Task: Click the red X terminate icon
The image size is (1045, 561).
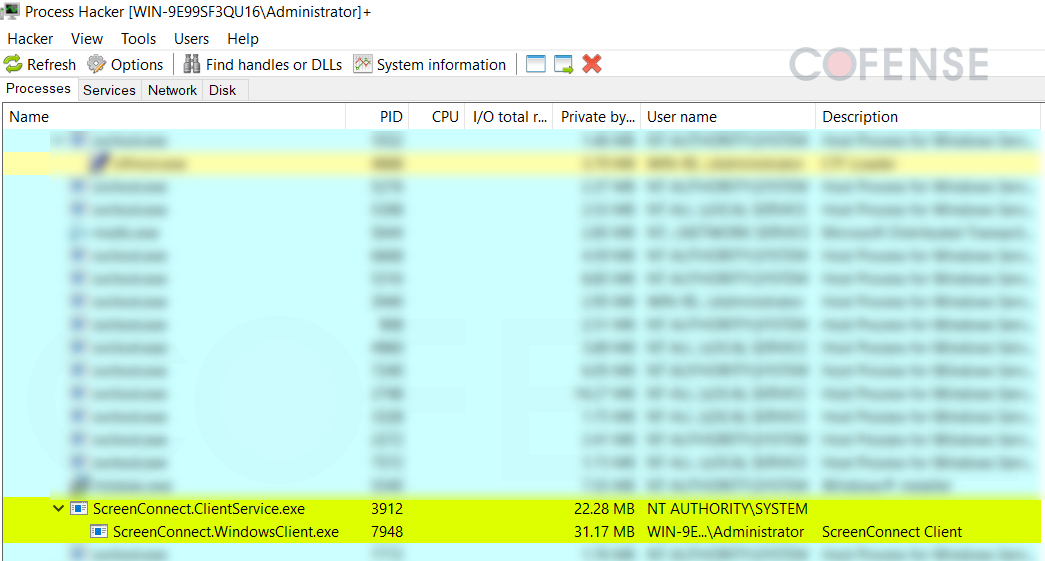Action: coord(592,64)
